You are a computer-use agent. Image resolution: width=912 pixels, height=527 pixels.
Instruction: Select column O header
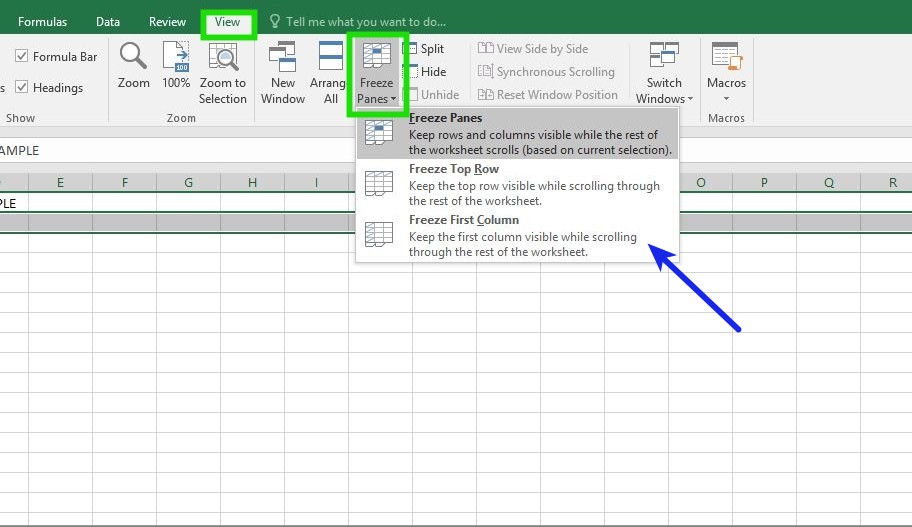[x=700, y=183]
